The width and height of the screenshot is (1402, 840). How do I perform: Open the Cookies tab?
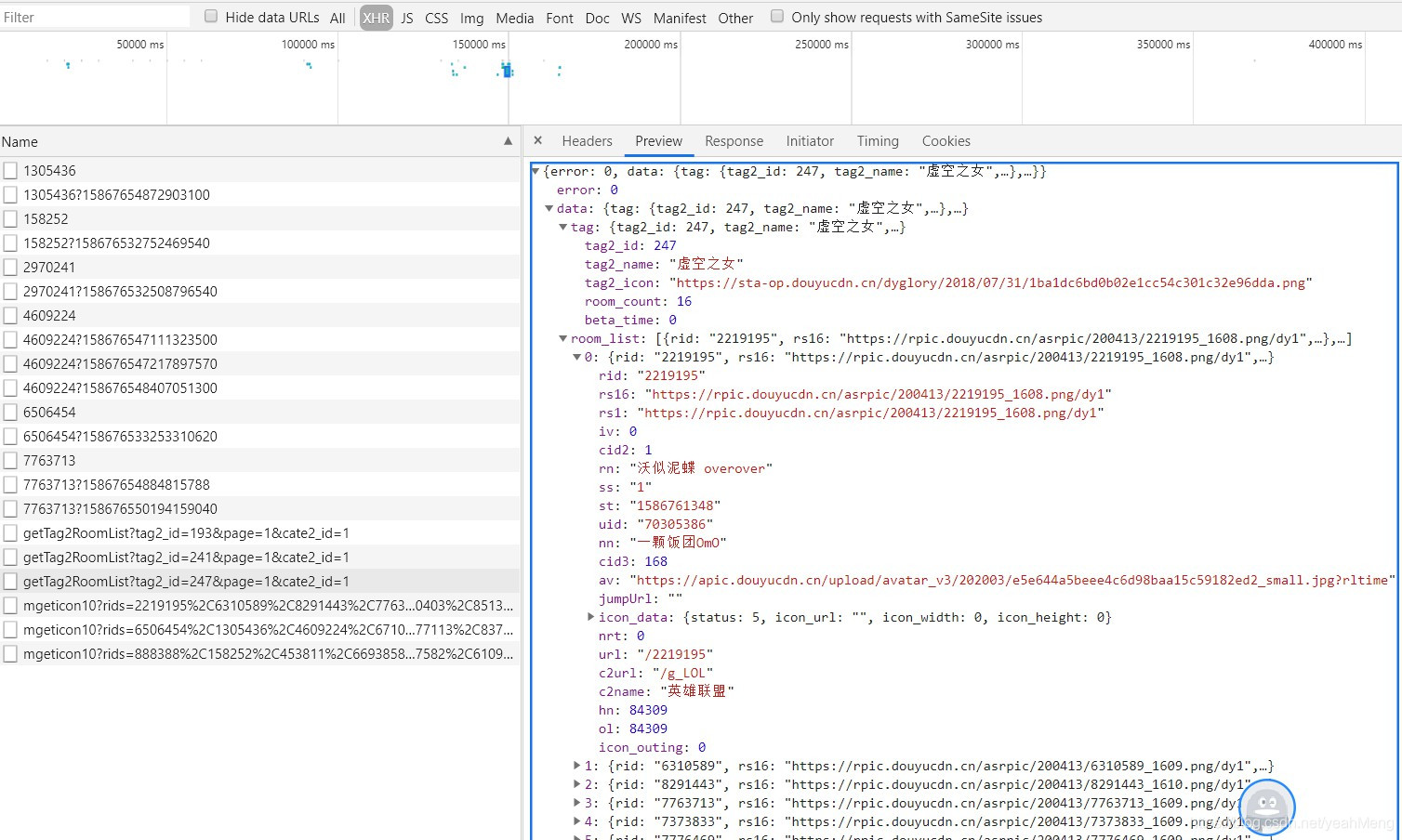(x=946, y=141)
